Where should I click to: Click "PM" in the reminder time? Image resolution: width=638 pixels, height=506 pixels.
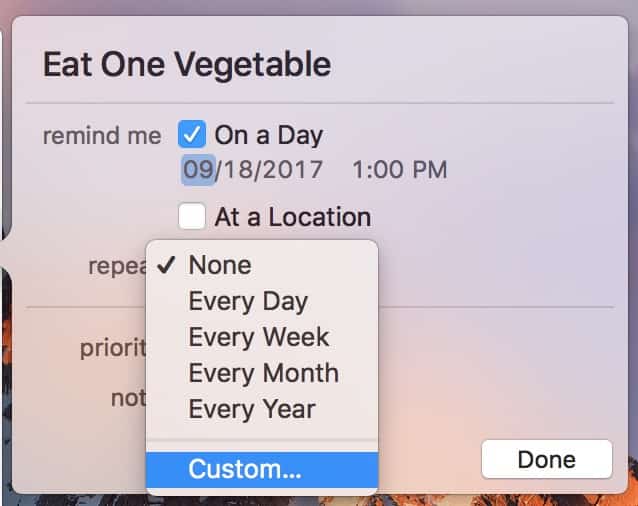pyautogui.click(x=428, y=169)
